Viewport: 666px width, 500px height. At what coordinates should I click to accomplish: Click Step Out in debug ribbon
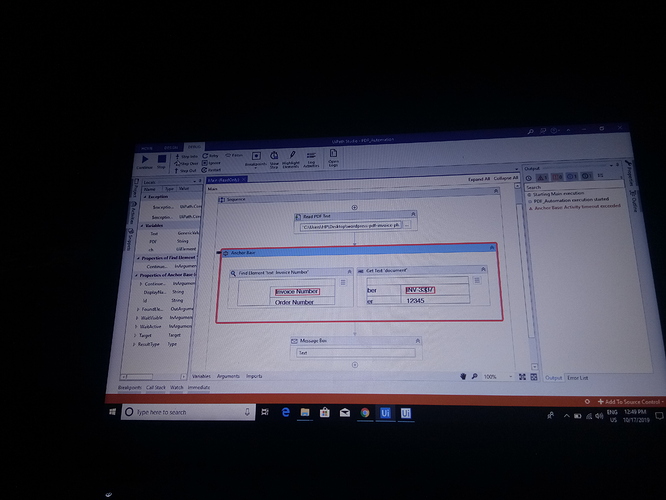point(185,170)
